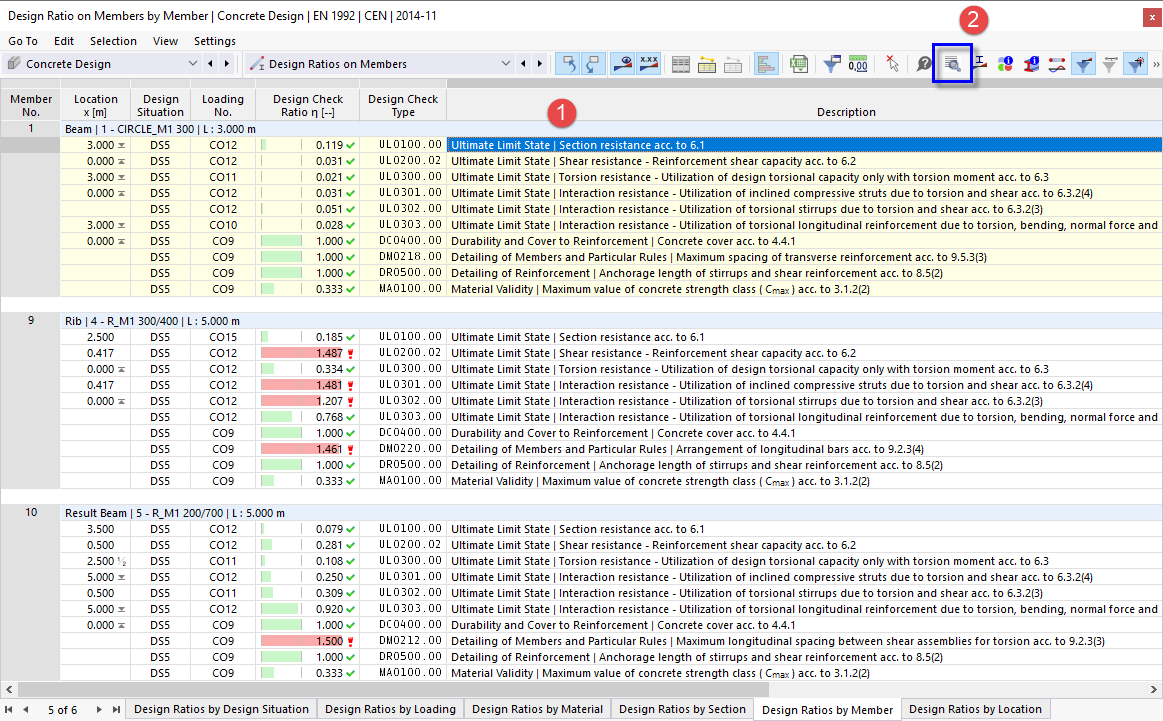Toggle the blue-red funnel filter icon

tap(1084, 64)
